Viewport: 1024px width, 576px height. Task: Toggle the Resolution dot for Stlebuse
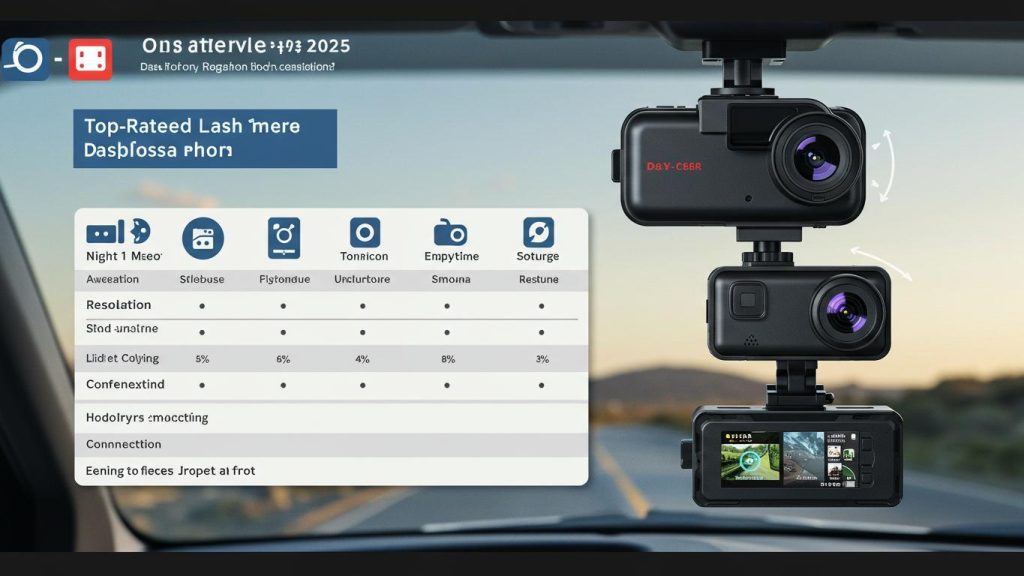click(203, 304)
